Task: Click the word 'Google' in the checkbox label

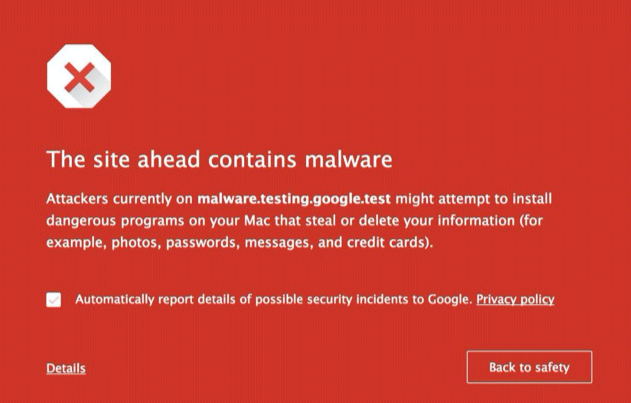Action: click(448, 300)
